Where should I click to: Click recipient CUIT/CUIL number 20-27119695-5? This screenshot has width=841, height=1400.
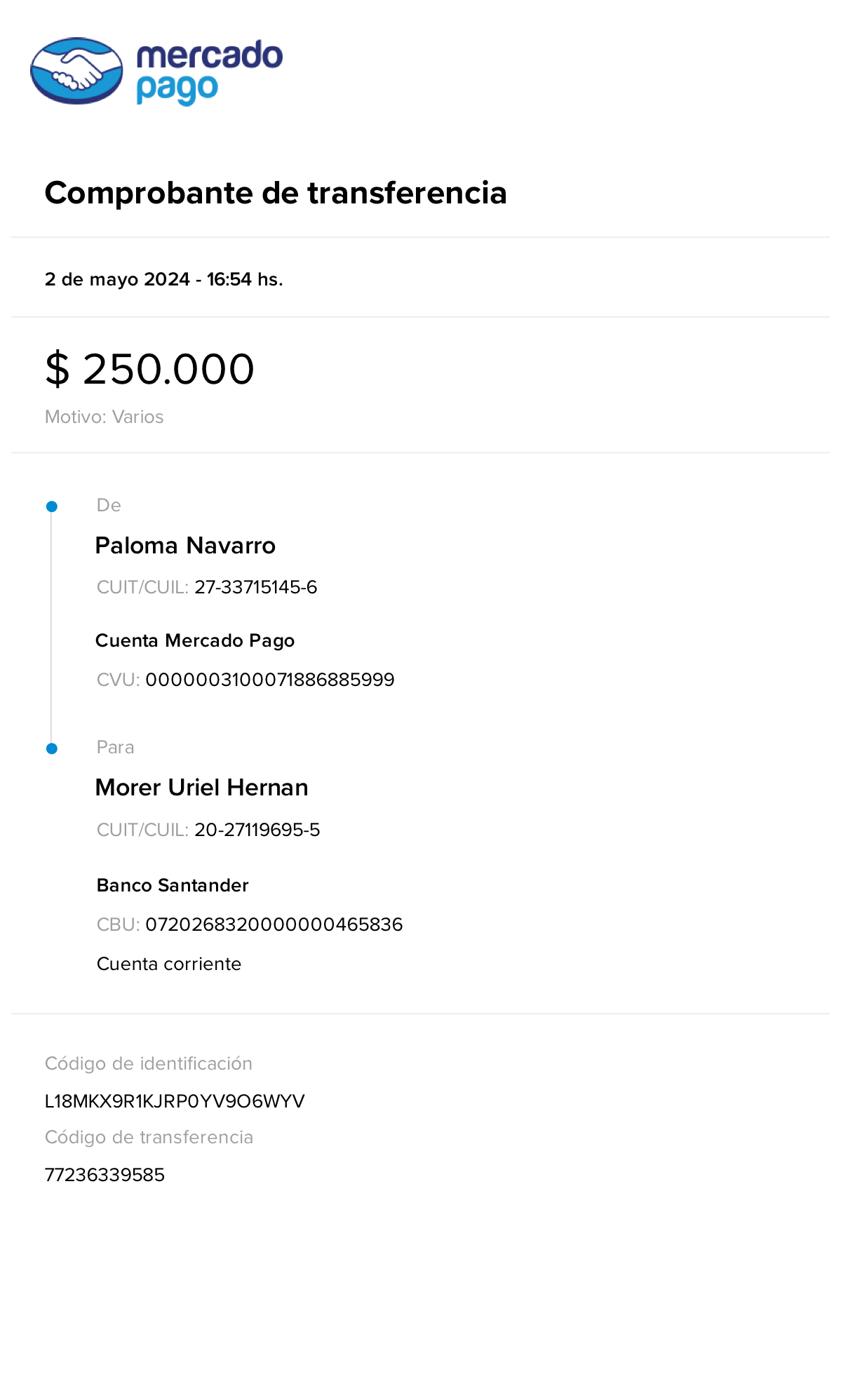[257, 830]
